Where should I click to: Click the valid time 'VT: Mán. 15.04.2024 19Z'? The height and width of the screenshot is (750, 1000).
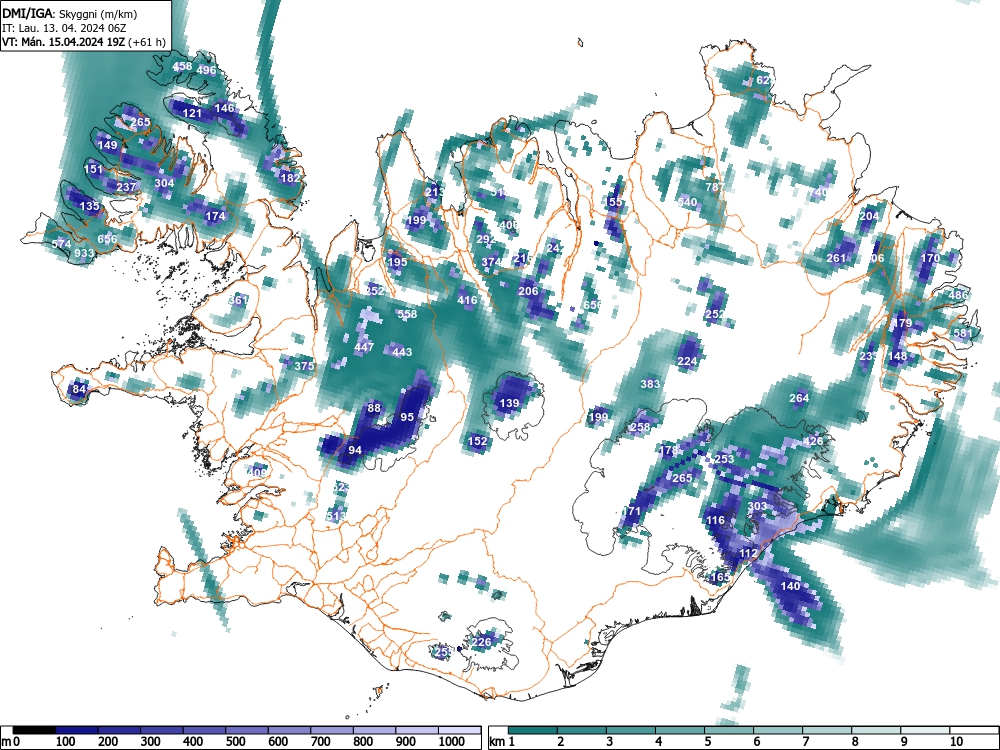(x=63, y=42)
